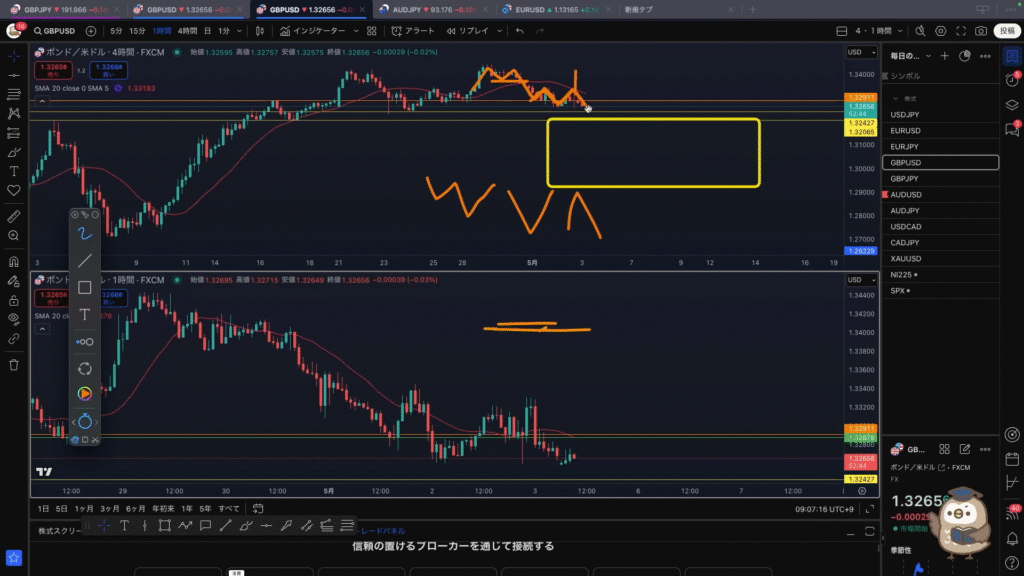The height and width of the screenshot is (576, 1024).
Task: Select the すべて date range
Action: tap(229, 509)
